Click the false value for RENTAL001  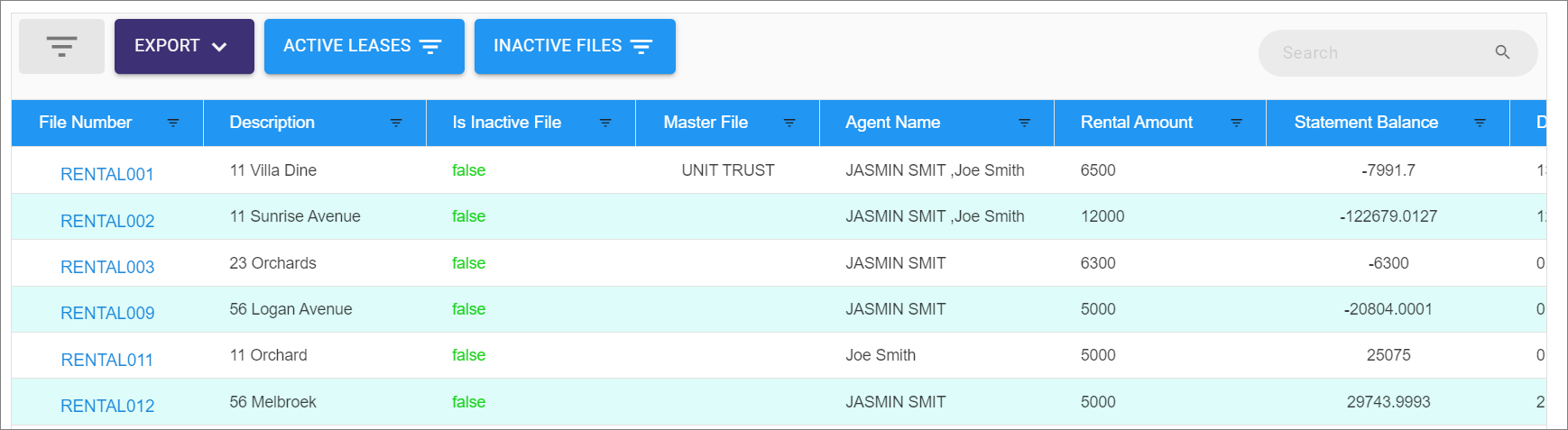[469, 170]
